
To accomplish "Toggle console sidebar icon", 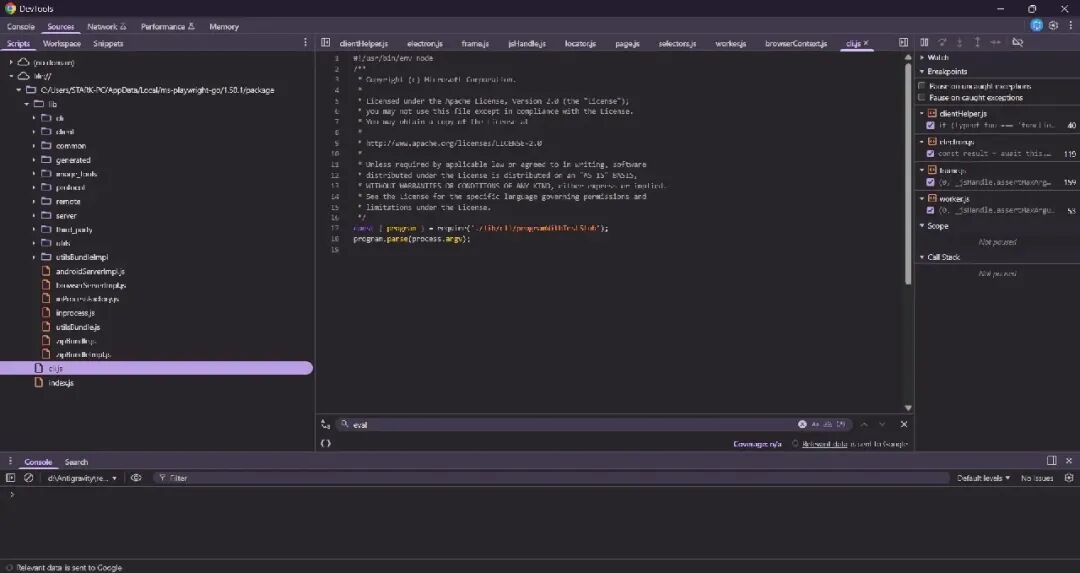I will pos(10,477).
